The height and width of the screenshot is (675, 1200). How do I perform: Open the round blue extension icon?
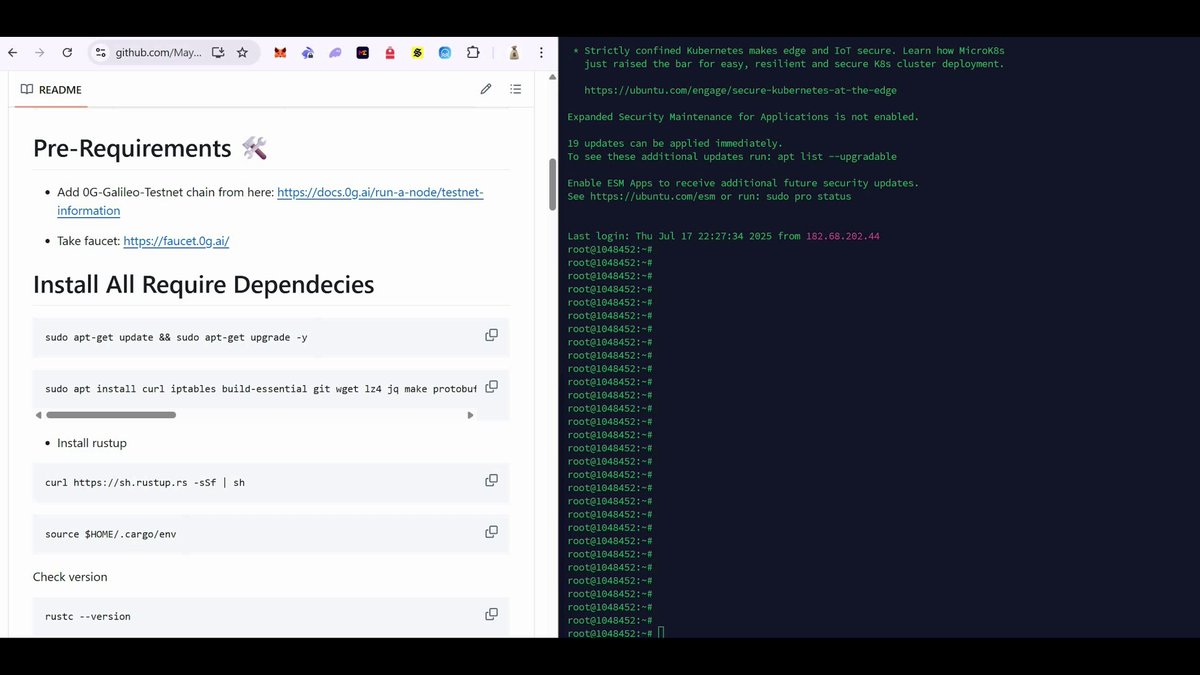[445, 52]
